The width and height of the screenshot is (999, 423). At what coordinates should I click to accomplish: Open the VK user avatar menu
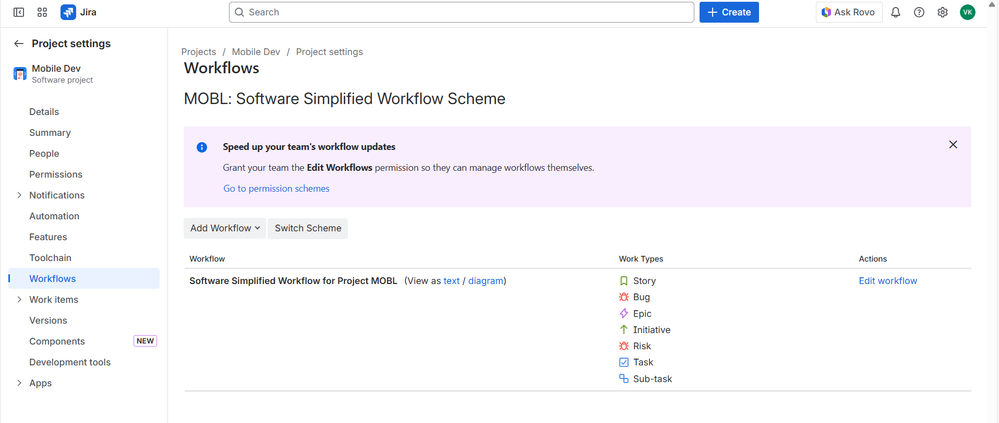pos(967,12)
